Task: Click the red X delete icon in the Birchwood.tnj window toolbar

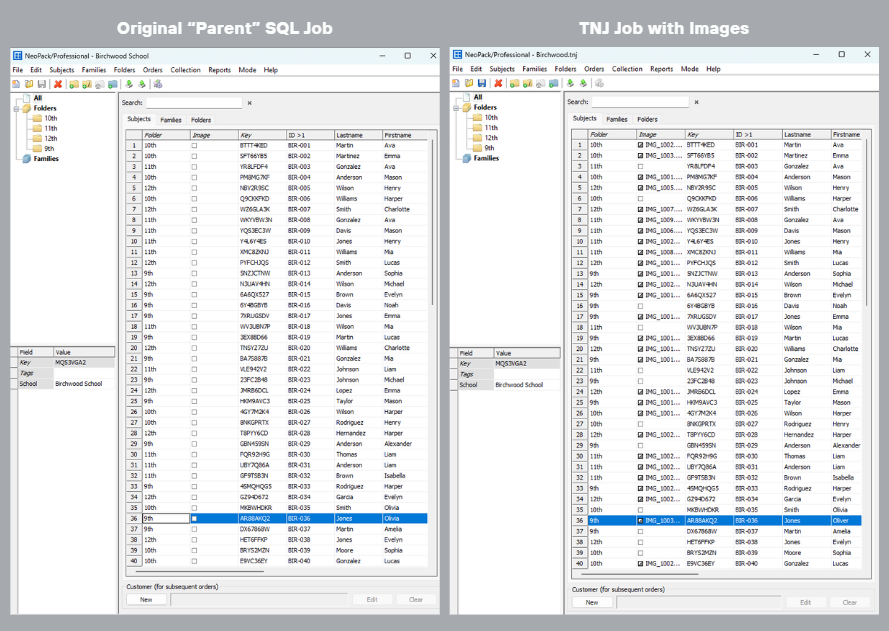Action: click(x=498, y=83)
